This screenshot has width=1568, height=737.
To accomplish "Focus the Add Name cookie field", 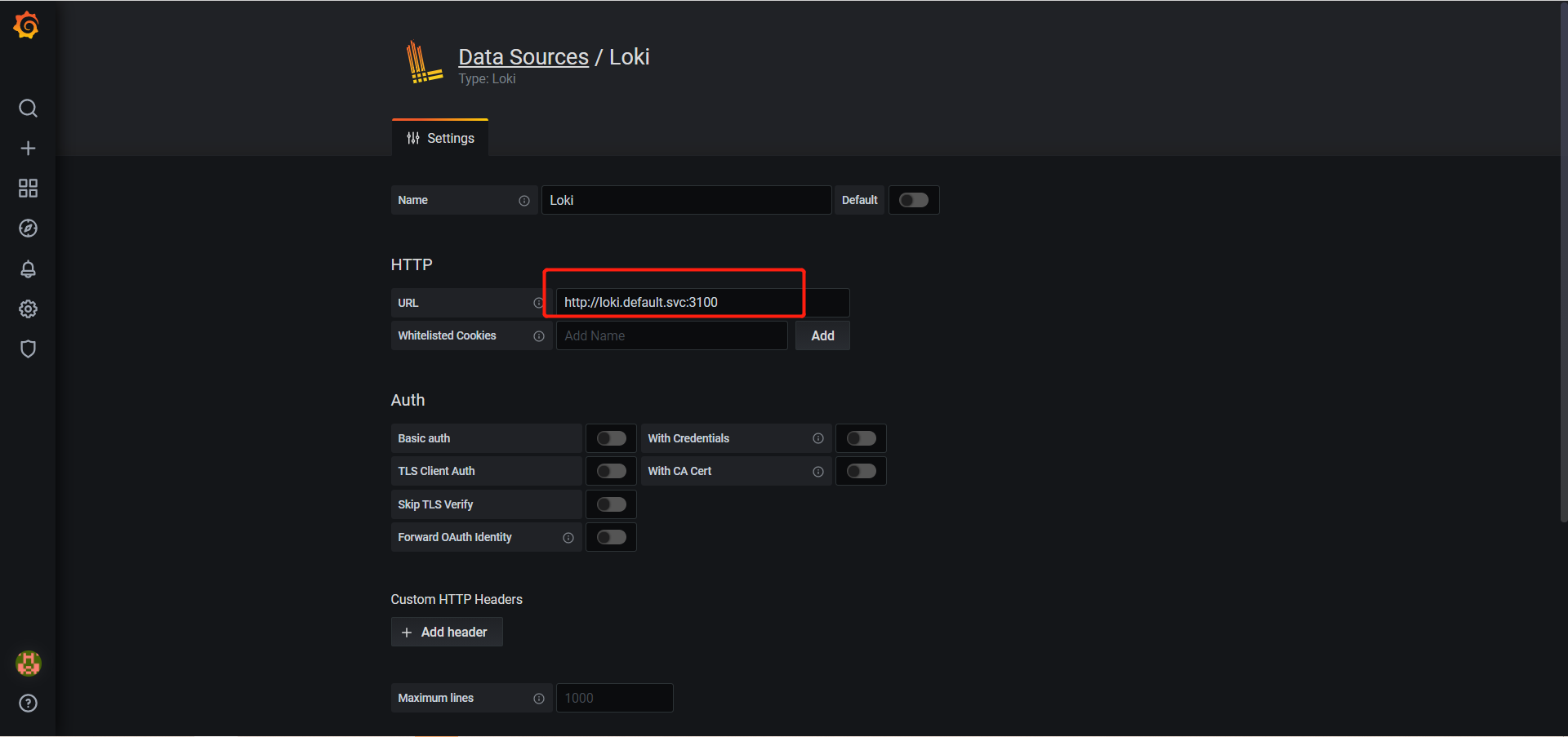I will tap(671, 335).
